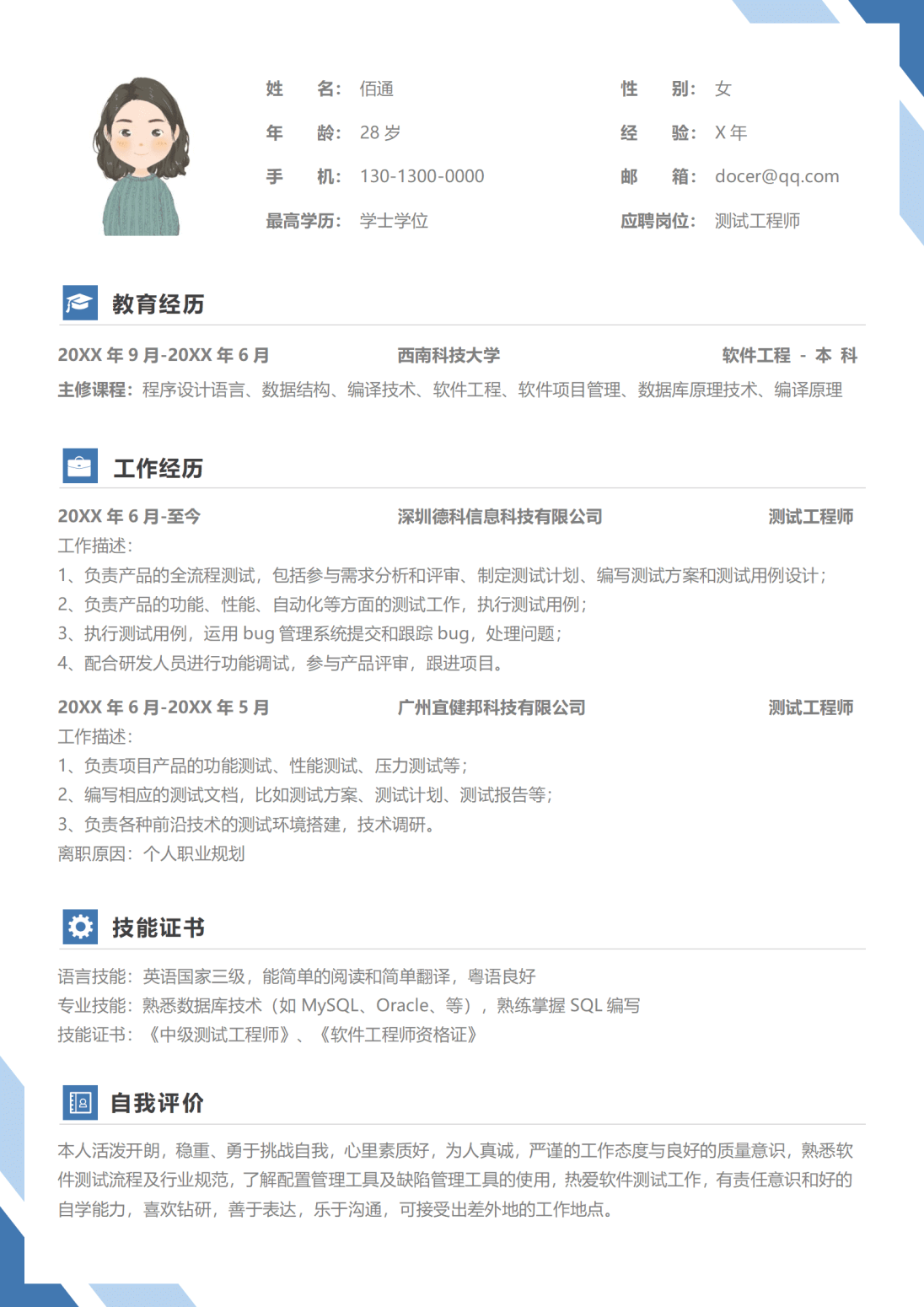
Task: Click self-evaluation line starting 自学能力
Action: click(x=336, y=1209)
